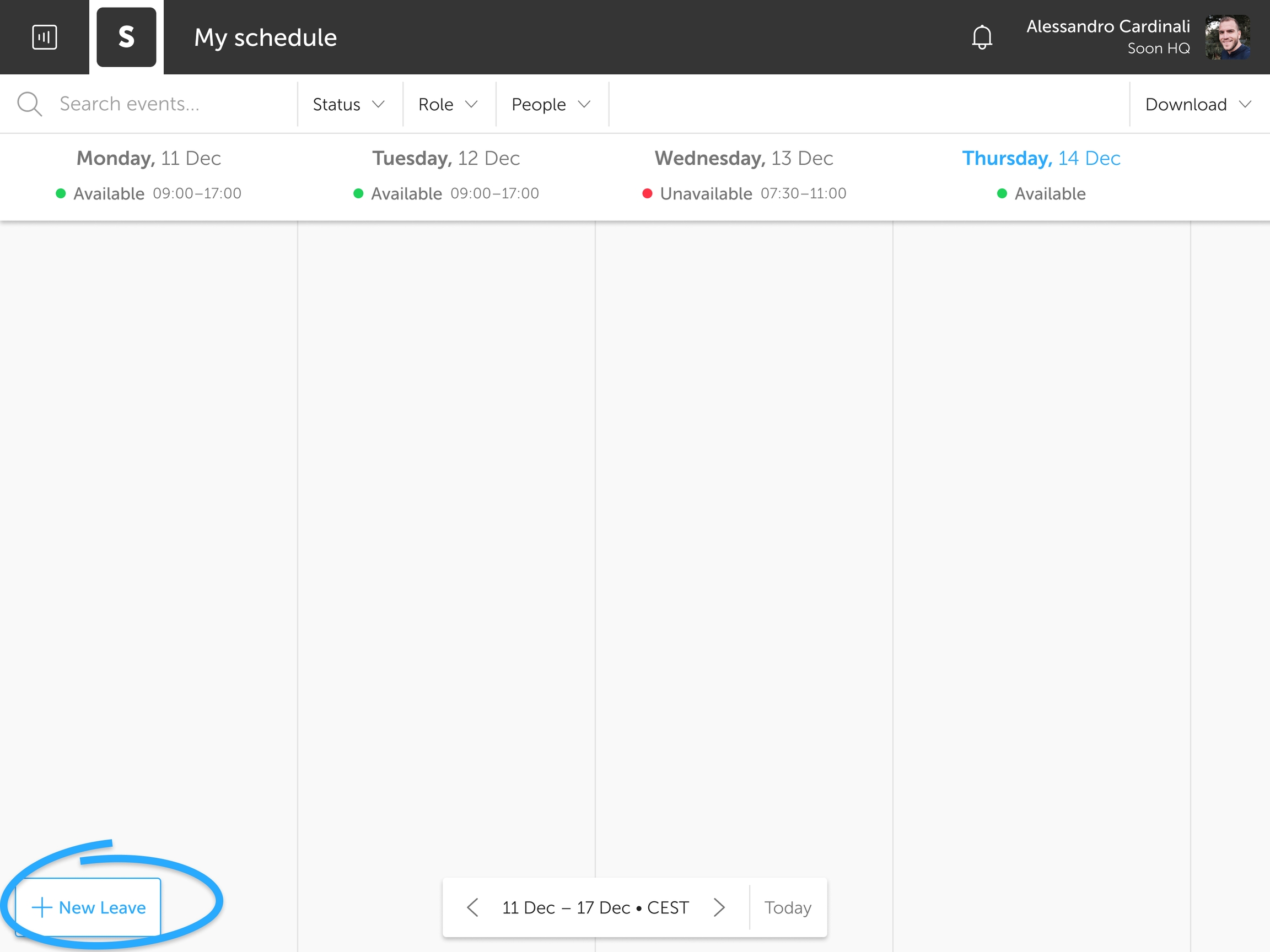Click Thursday Available status indicator
Image resolution: width=1270 pixels, height=952 pixels.
[x=1041, y=194]
